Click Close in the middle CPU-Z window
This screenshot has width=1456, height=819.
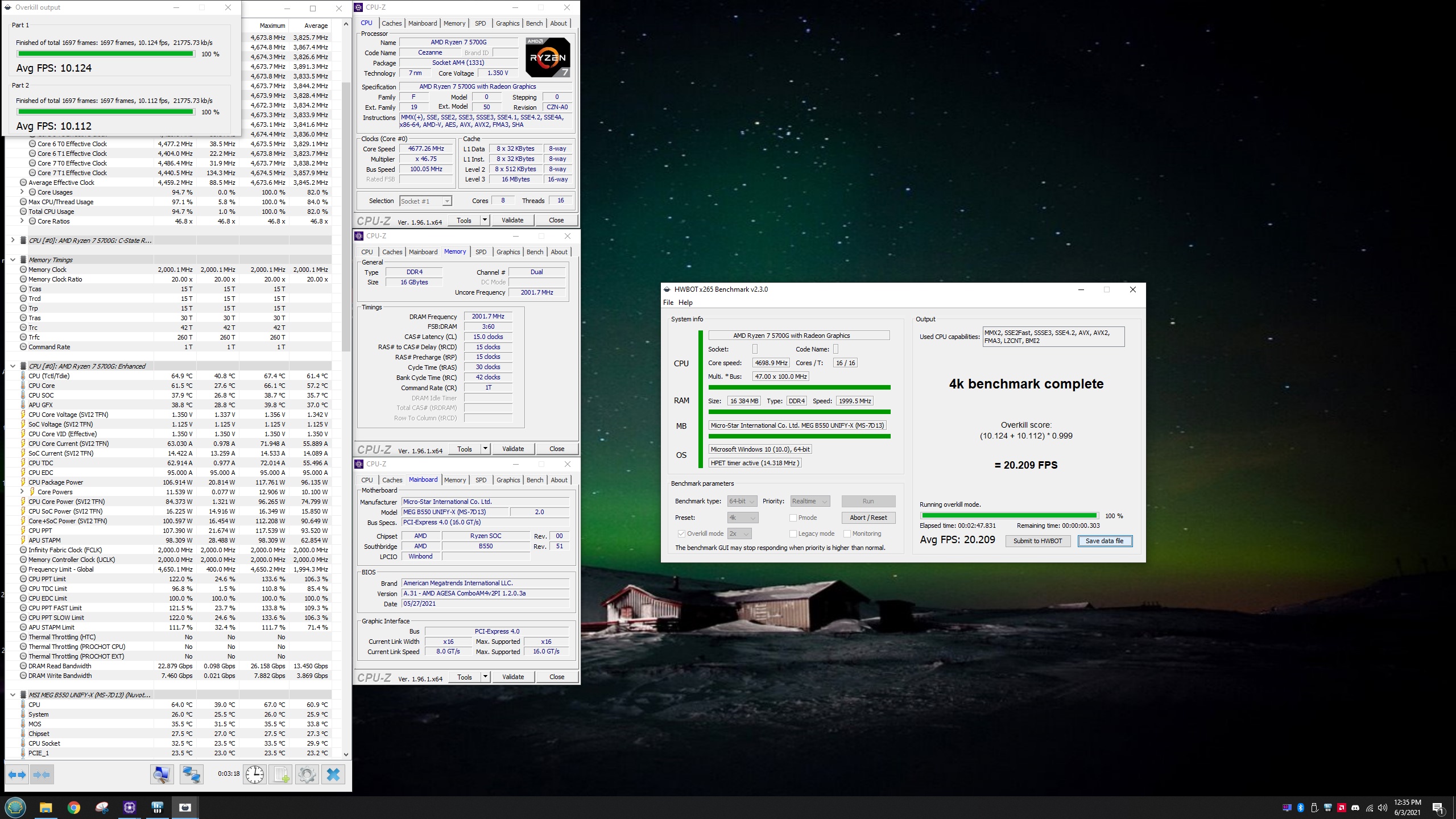pyautogui.click(x=557, y=449)
